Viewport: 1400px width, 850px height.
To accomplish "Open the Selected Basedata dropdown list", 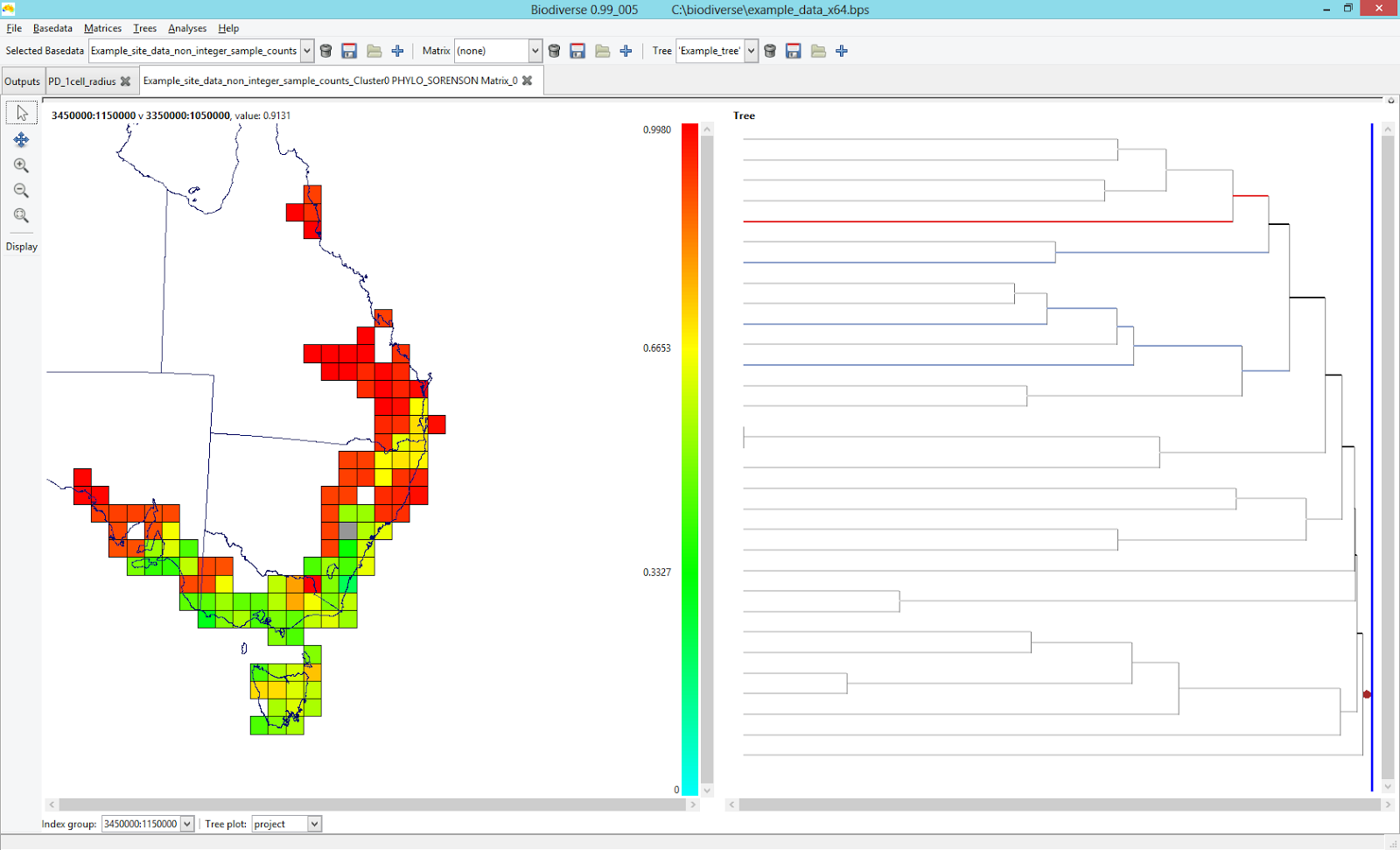I will click(x=306, y=51).
